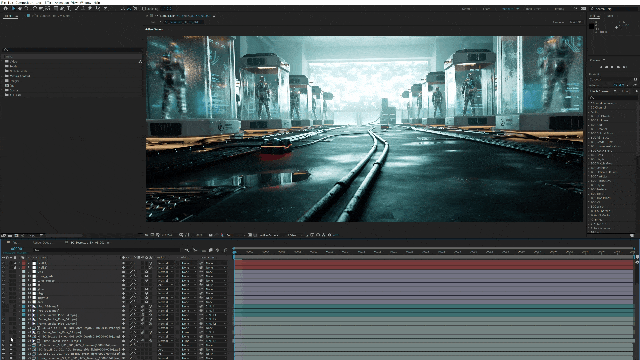Enable Motion Blur switch in timeline header
This screenshot has width=640, height=360.
(218, 250)
